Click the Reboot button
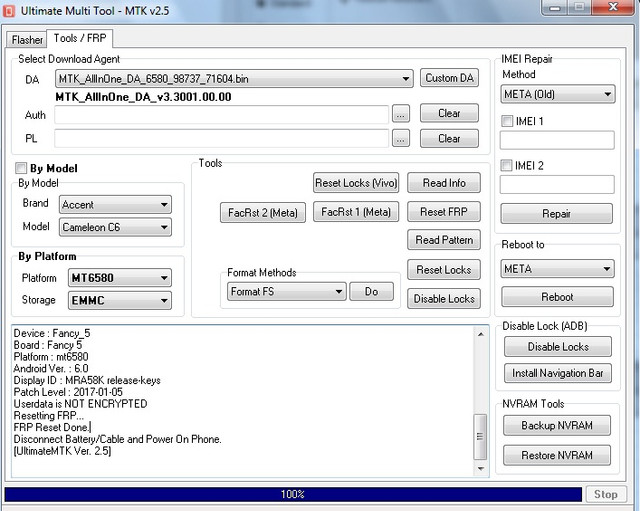The height and width of the screenshot is (511, 640). pyautogui.click(x=557, y=297)
